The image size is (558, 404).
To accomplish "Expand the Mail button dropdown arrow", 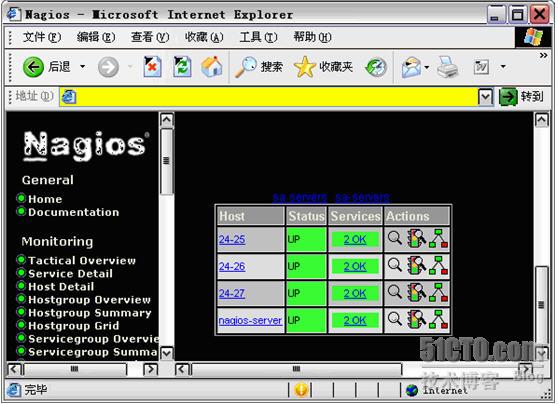I will point(427,67).
